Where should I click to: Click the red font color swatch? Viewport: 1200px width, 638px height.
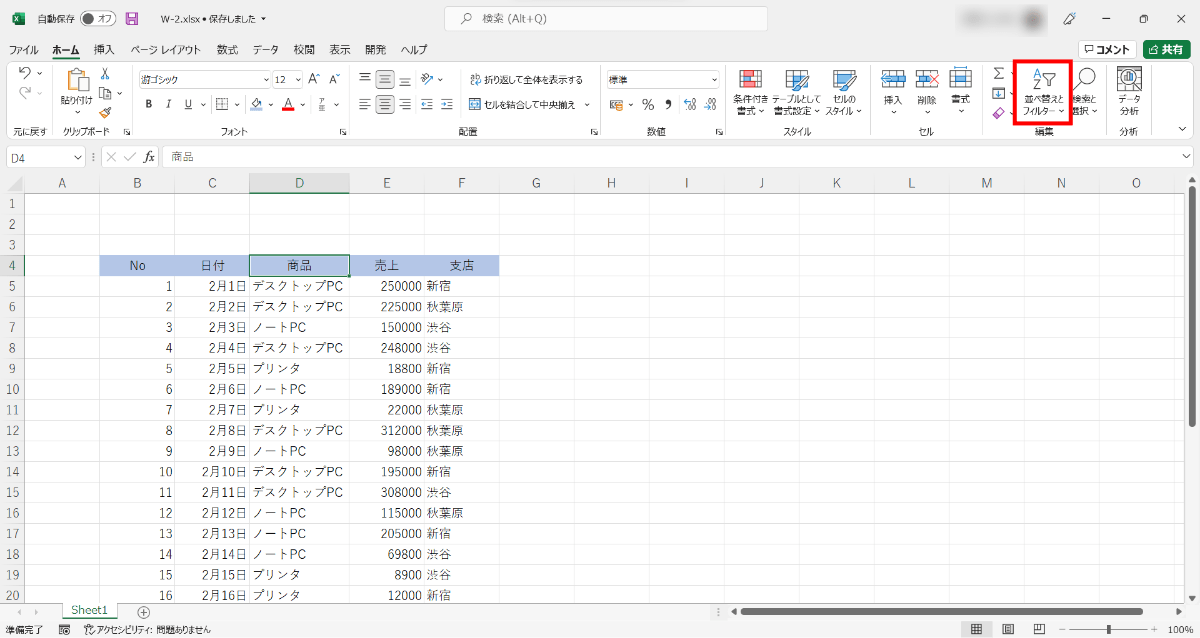click(288, 104)
